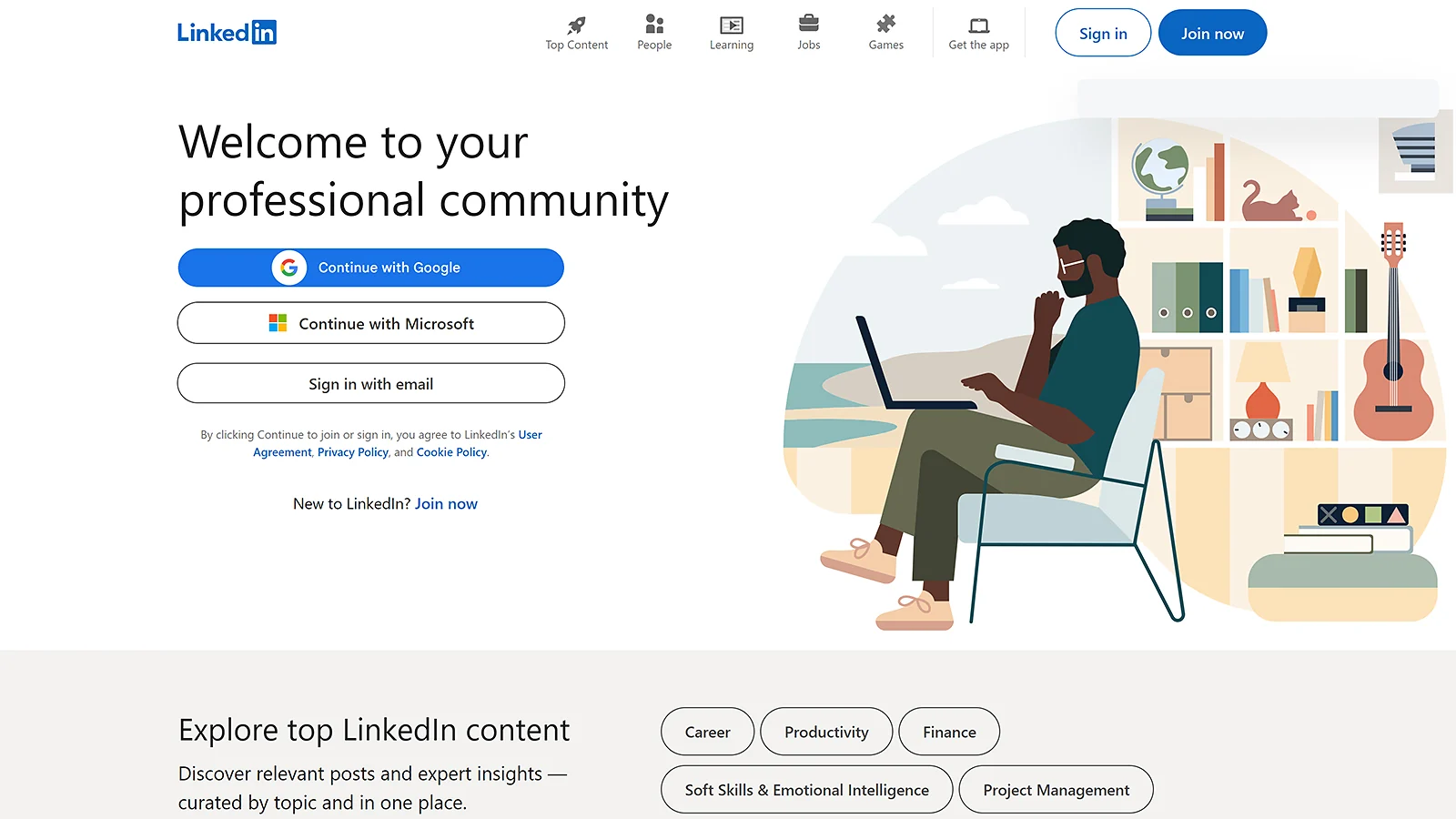This screenshot has width=1456, height=819.
Task: Click the Top Content menu label
Action: pos(577,45)
